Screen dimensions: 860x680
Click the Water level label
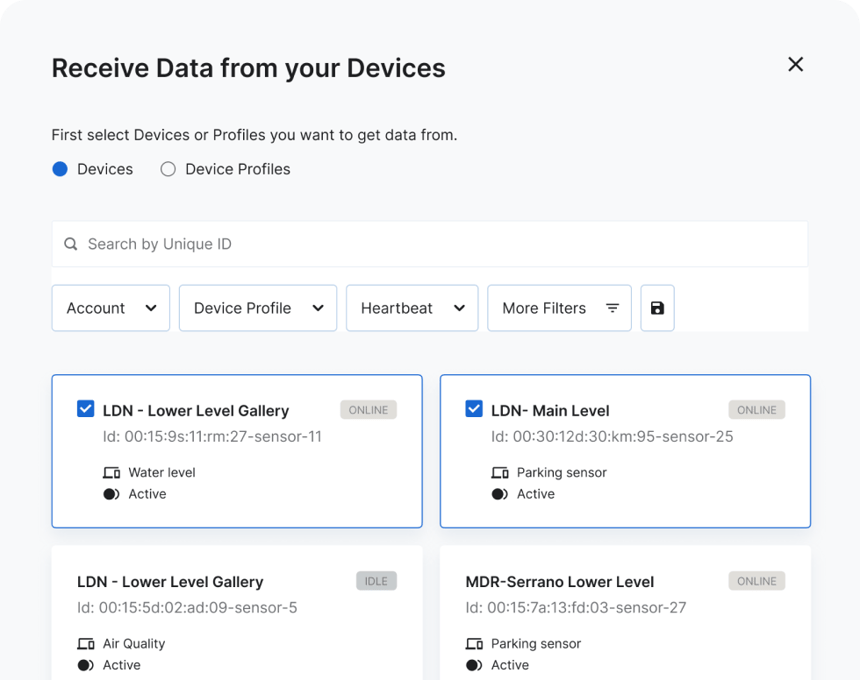[x=162, y=473]
